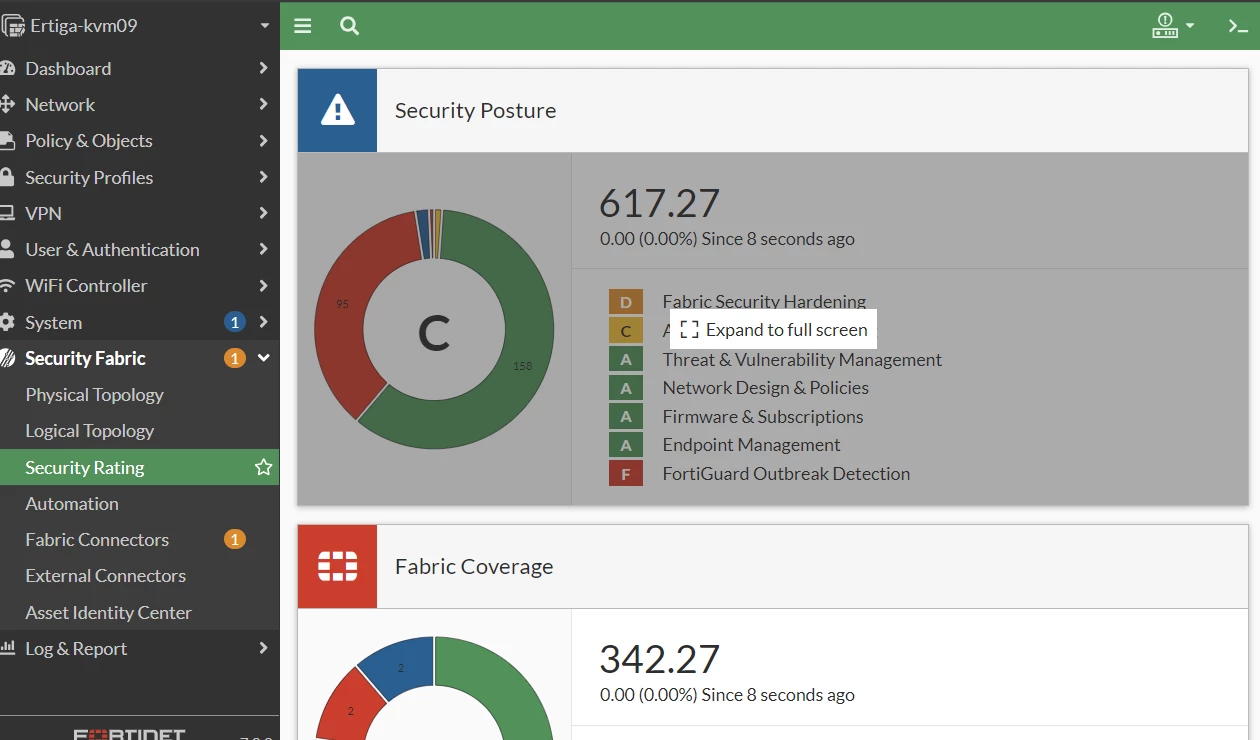
Task: Click the A grade badge for Network Design & Policies
Action: pos(626,388)
